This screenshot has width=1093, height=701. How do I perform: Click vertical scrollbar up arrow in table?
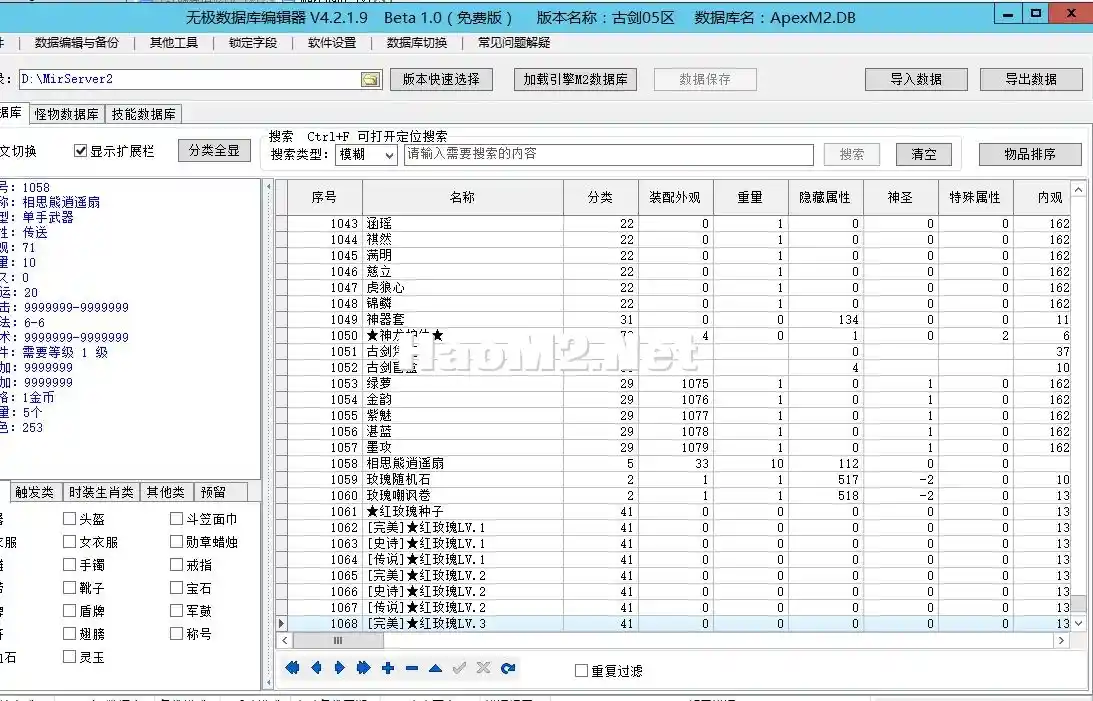[1078, 189]
